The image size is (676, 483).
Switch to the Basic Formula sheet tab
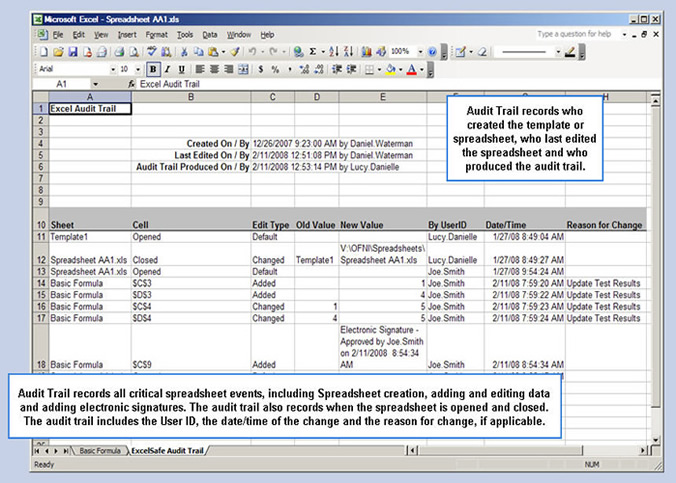[100, 451]
